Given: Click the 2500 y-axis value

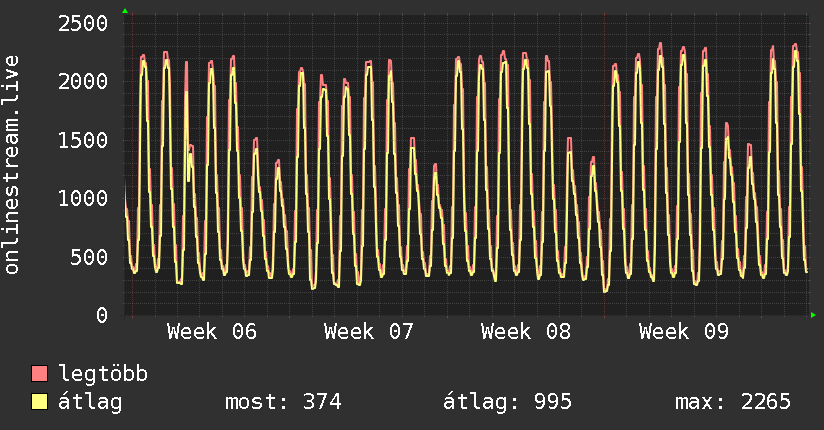Looking at the screenshot, I should 83,23.
